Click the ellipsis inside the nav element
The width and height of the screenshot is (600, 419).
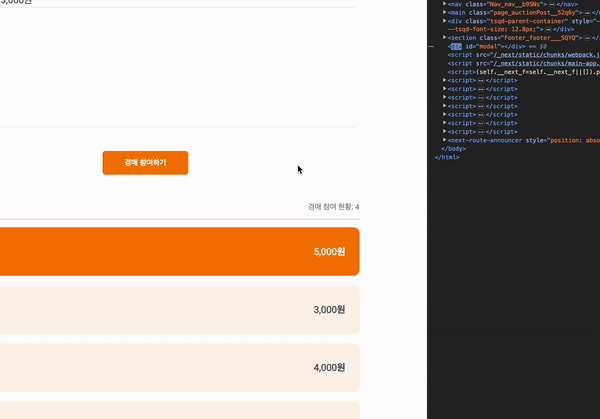click(x=552, y=4)
